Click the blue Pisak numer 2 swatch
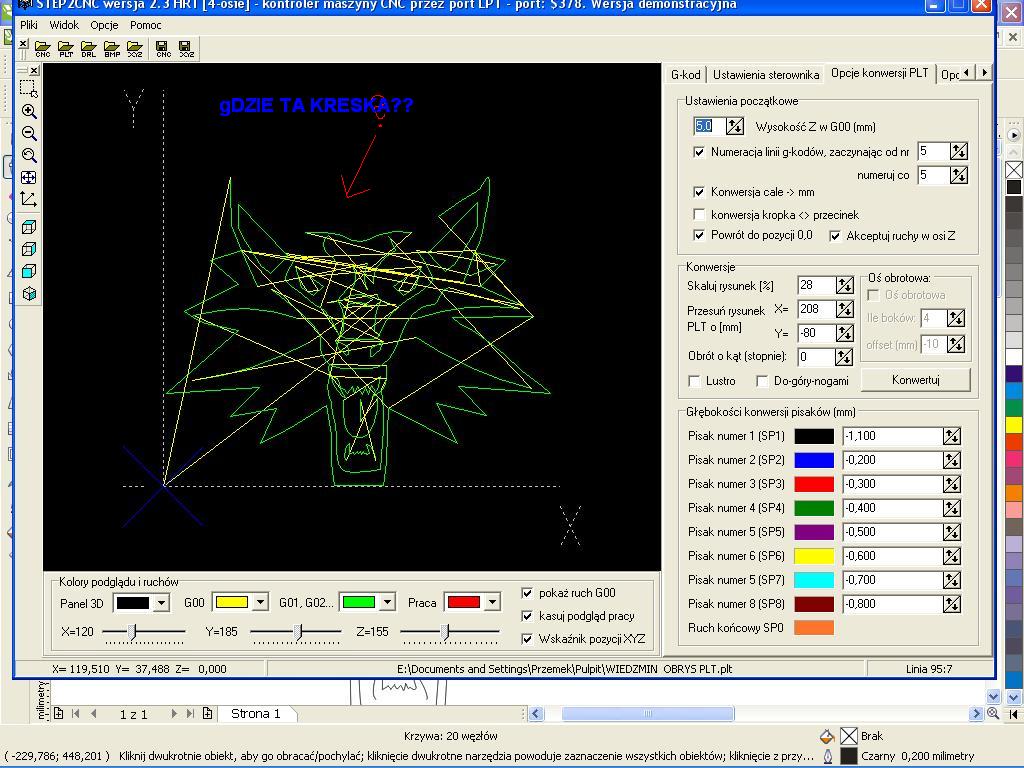This screenshot has height=768, width=1024. click(814, 460)
